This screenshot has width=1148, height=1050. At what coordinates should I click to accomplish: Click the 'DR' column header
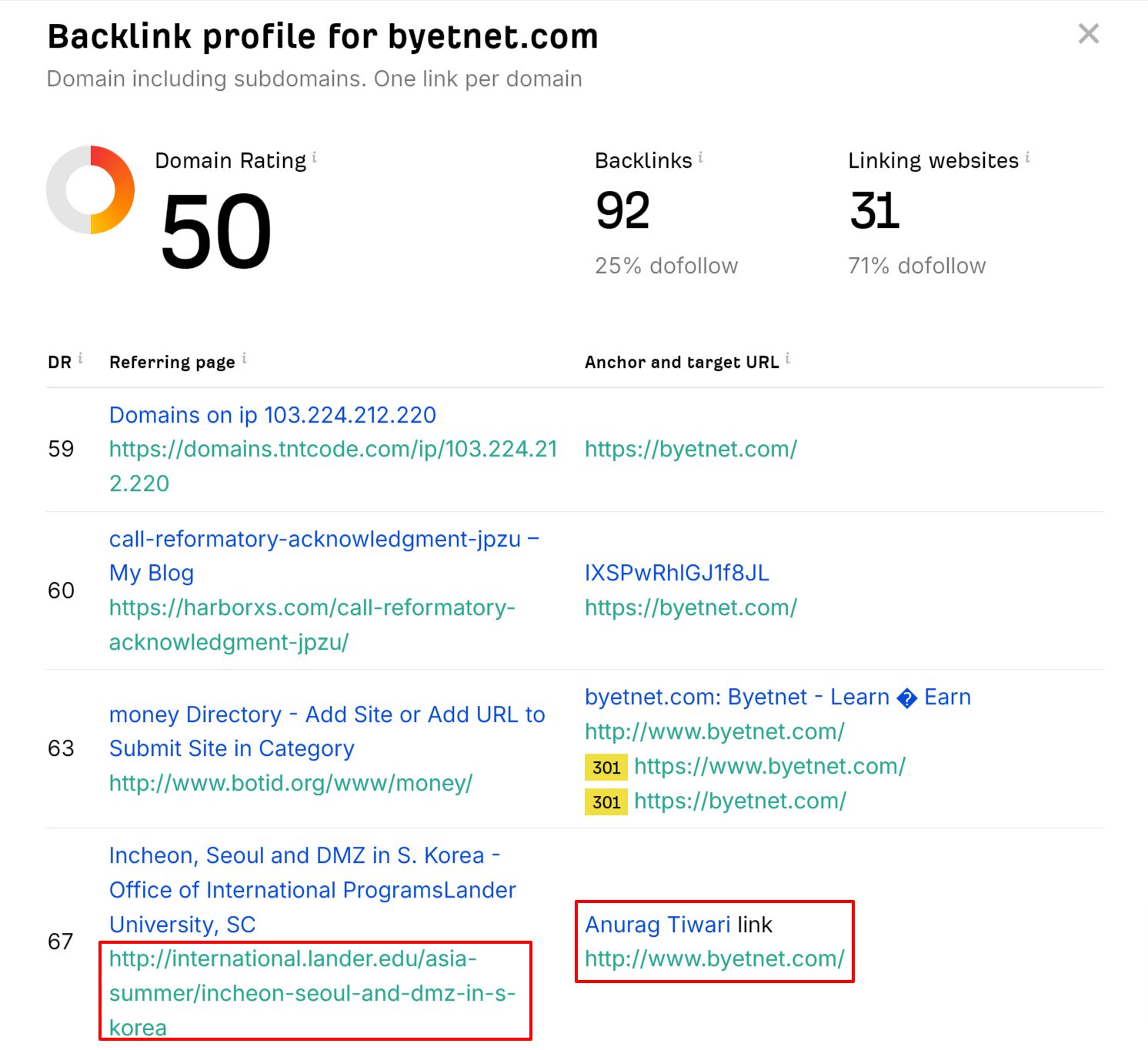[59, 362]
